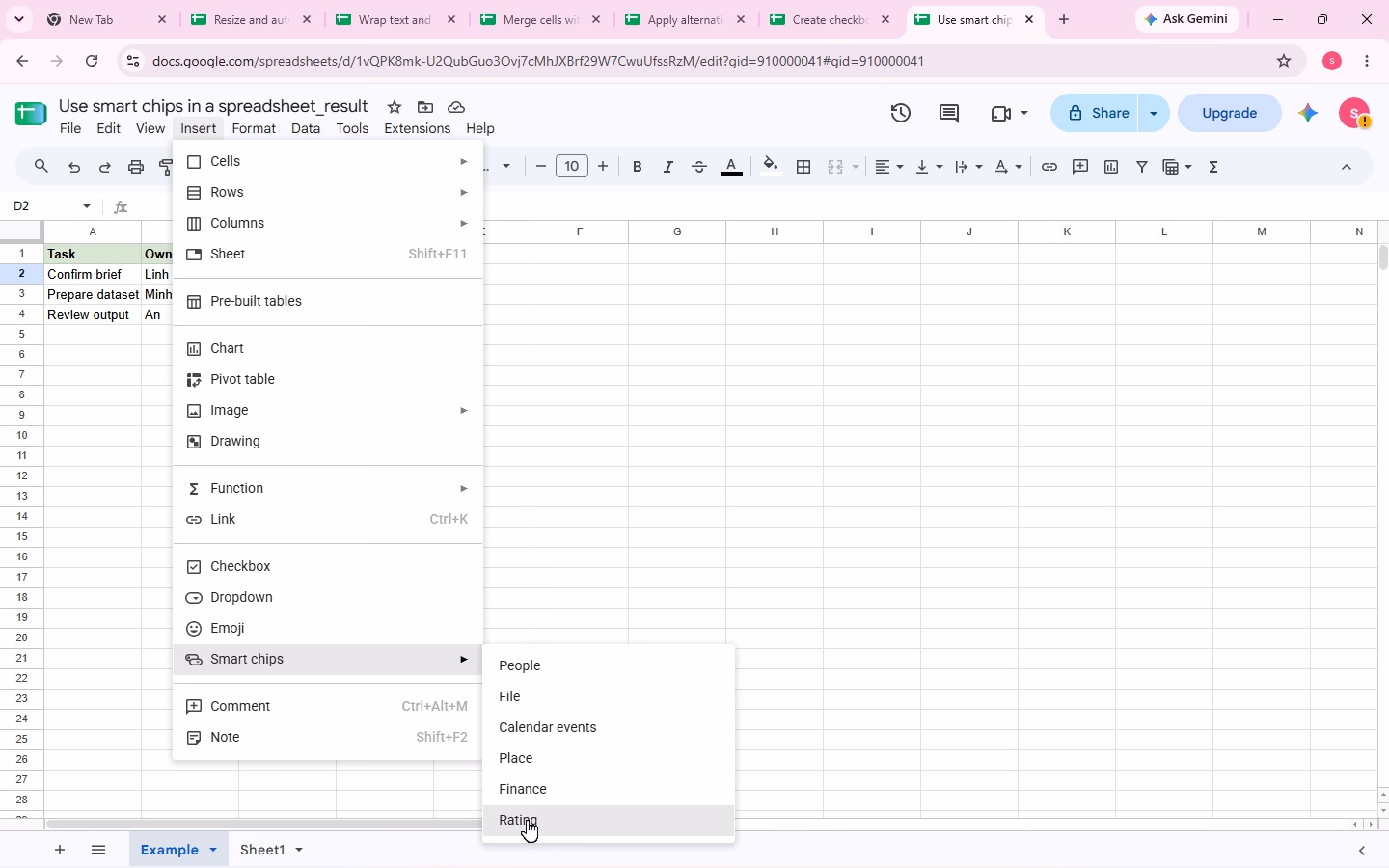
Task: Decrease font size with minus button
Action: tap(541, 167)
